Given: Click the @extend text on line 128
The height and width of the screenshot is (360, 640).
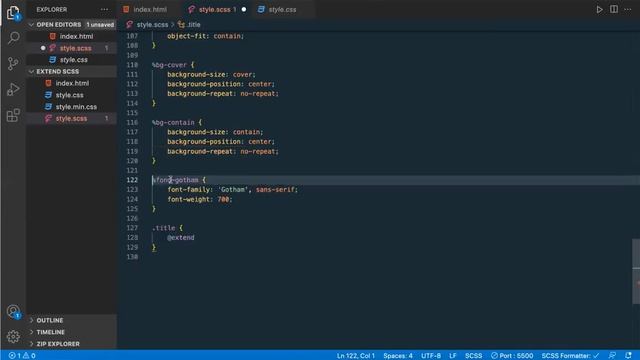Looking at the screenshot, I should point(180,238).
